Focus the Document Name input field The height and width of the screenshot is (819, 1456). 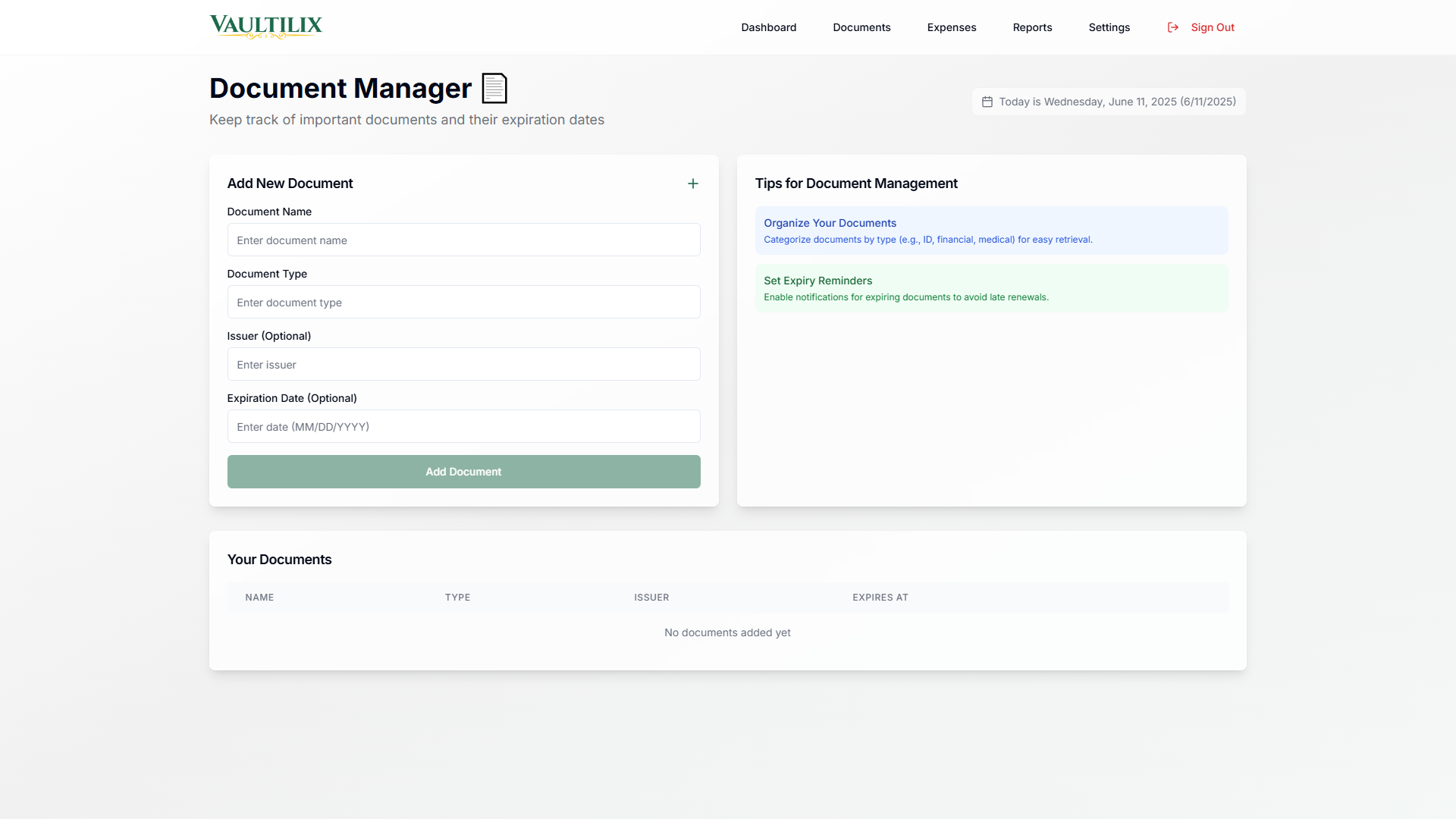[x=464, y=240]
